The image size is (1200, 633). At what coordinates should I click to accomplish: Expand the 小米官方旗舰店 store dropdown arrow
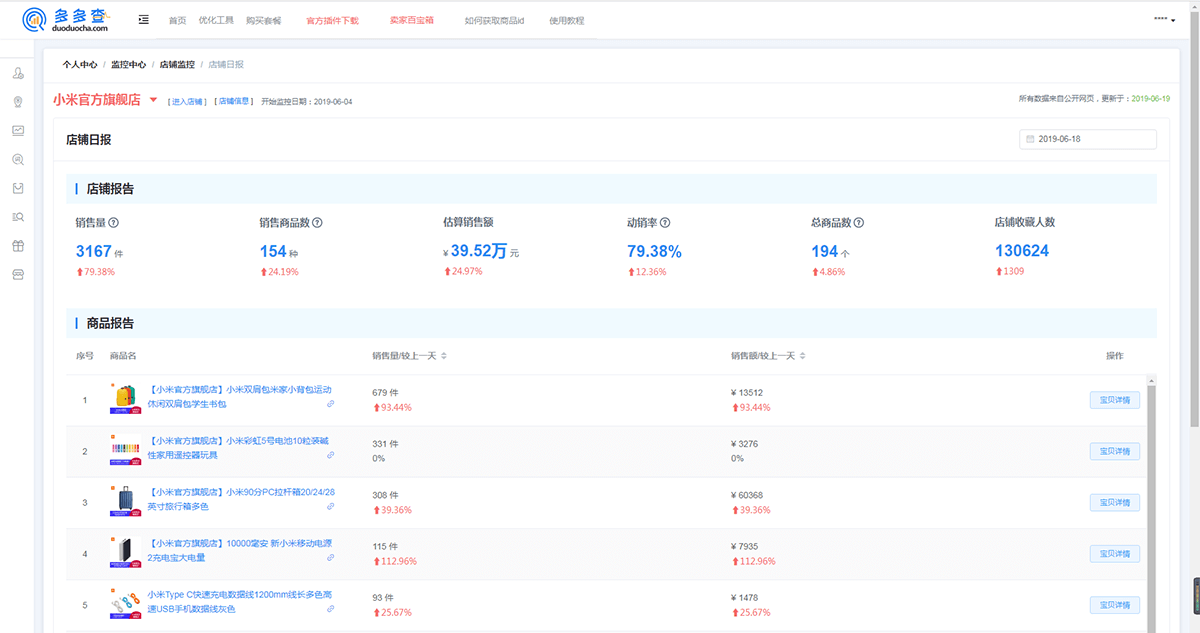pyautogui.click(x=153, y=100)
